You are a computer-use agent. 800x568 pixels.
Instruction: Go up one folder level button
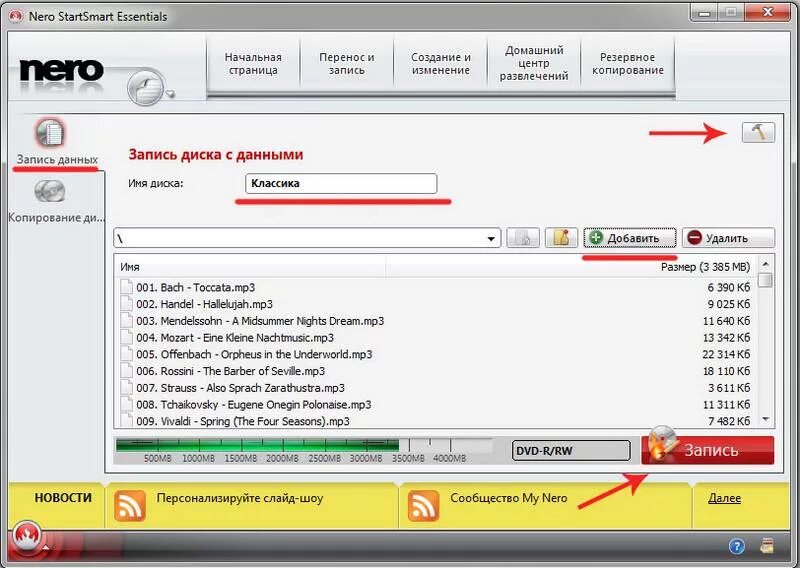pyautogui.click(x=522, y=238)
